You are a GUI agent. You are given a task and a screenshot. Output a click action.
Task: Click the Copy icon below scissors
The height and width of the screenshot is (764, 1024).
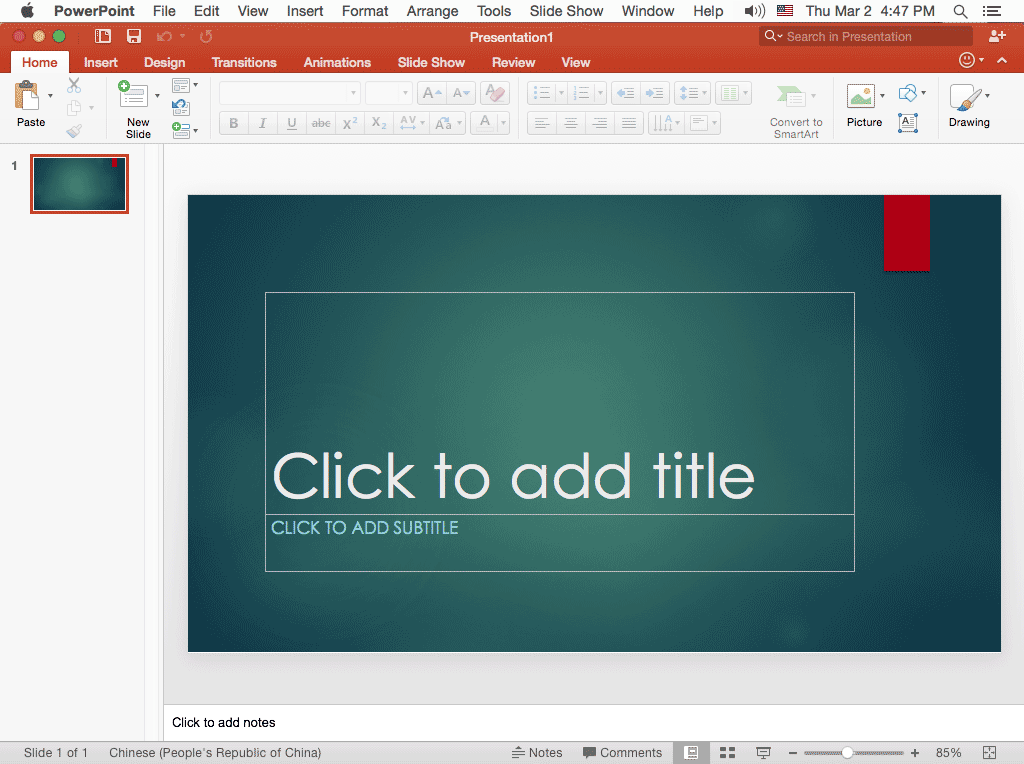point(74,108)
